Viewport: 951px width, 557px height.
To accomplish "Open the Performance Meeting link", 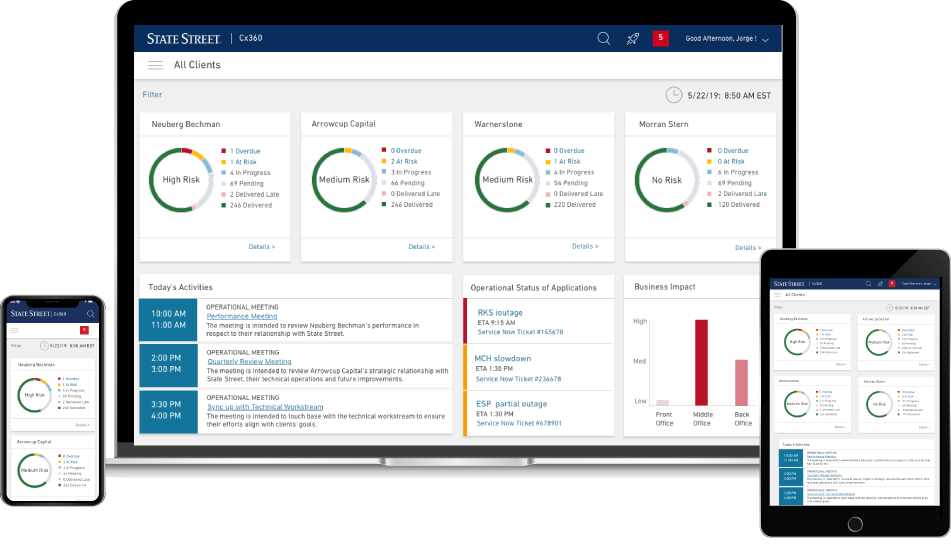I will (242, 316).
